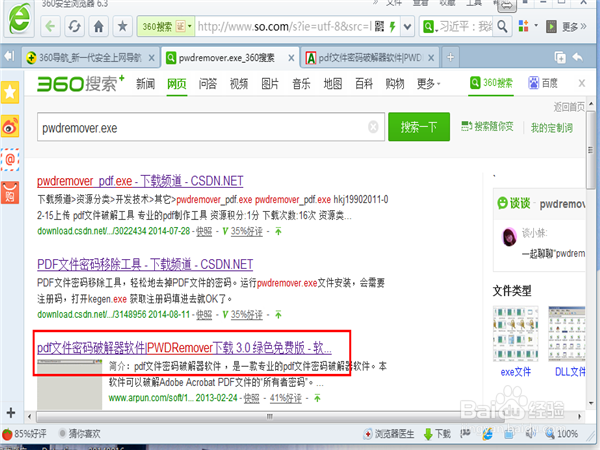Close the pwdremover.exe_360搜索 tab
This screenshot has width=600, height=450.
click(291, 58)
